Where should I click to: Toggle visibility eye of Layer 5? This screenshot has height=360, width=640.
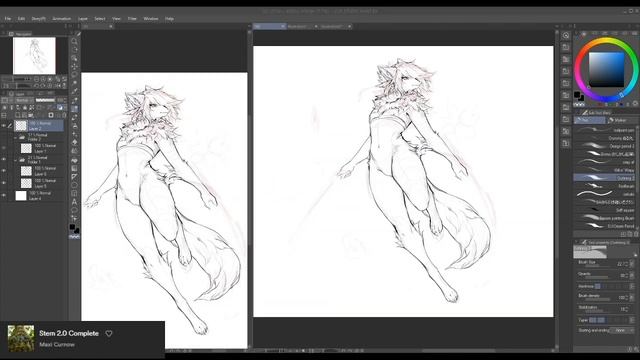click(4, 183)
